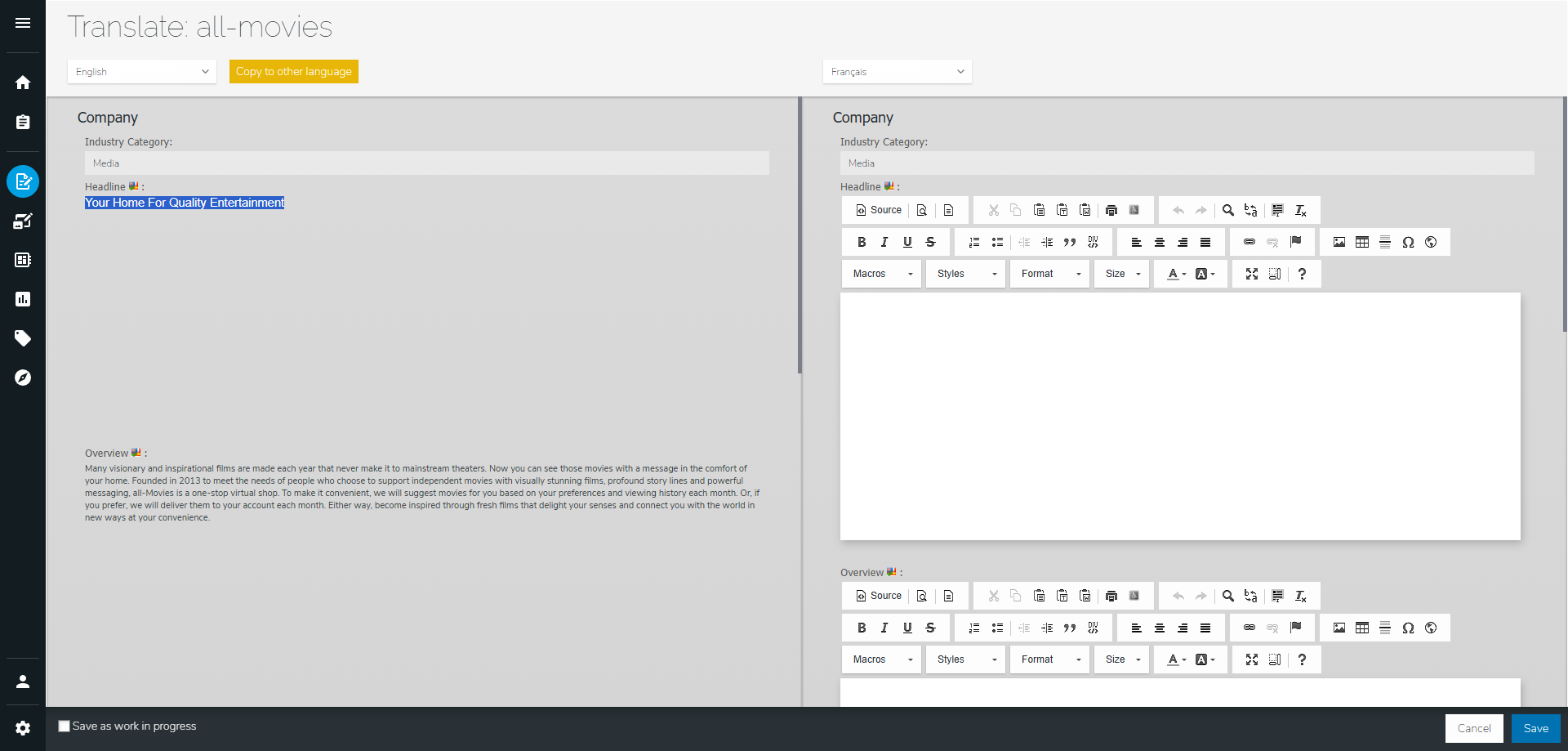The height and width of the screenshot is (751, 1568).
Task: Insert table in the Headline editor
Action: click(1362, 242)
